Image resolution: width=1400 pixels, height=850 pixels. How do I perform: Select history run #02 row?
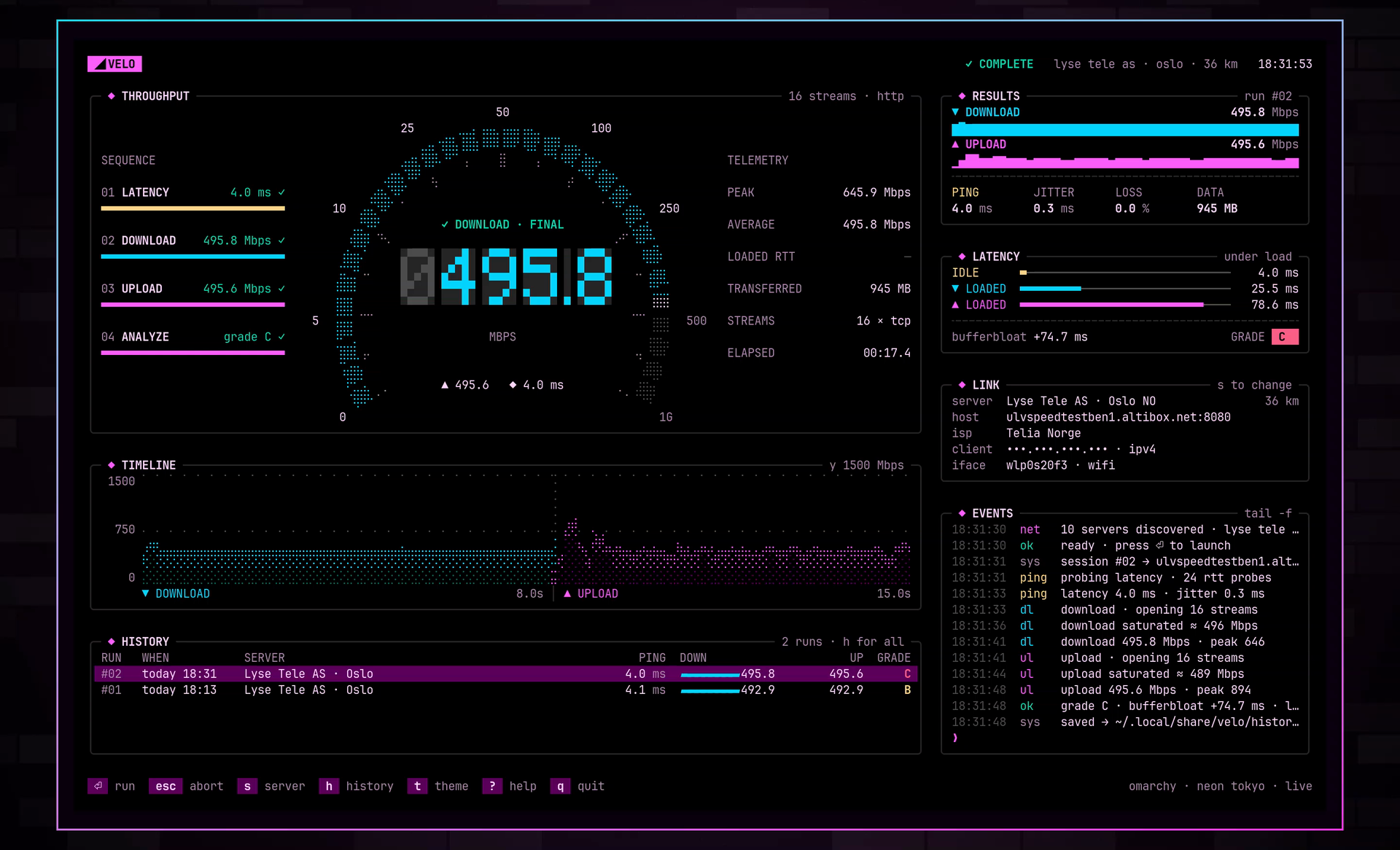click(x=505, y=674)
